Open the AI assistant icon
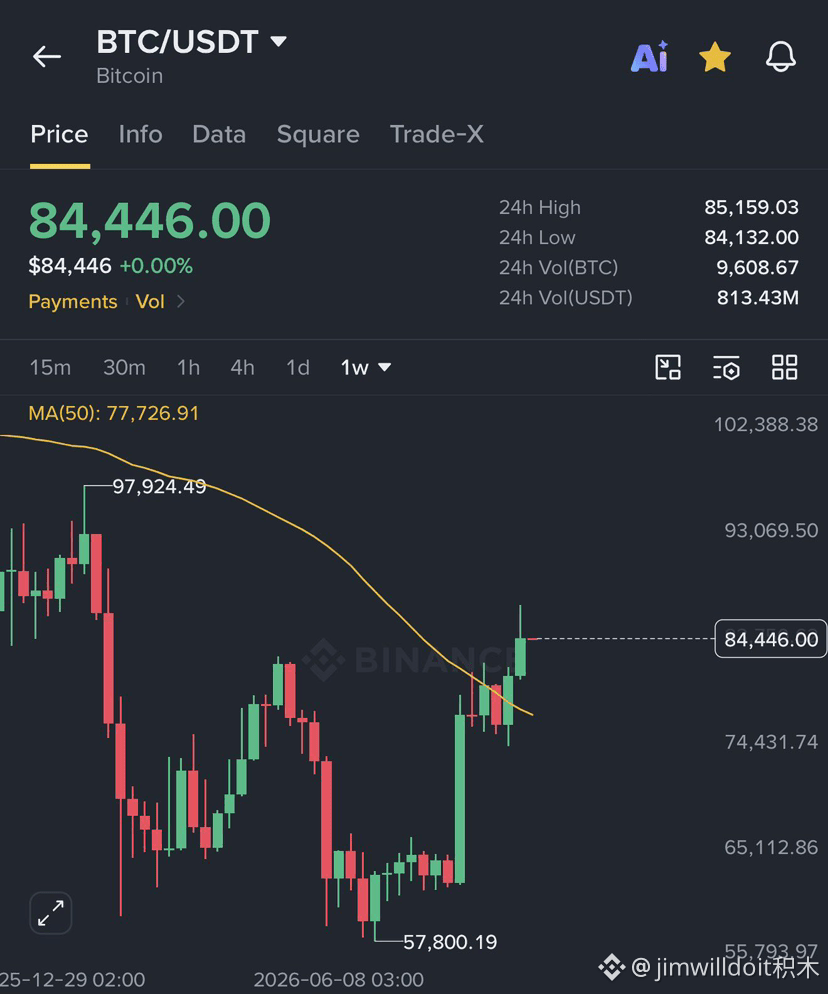The height and width of the screenshot is (994, 828). (649, 57)
